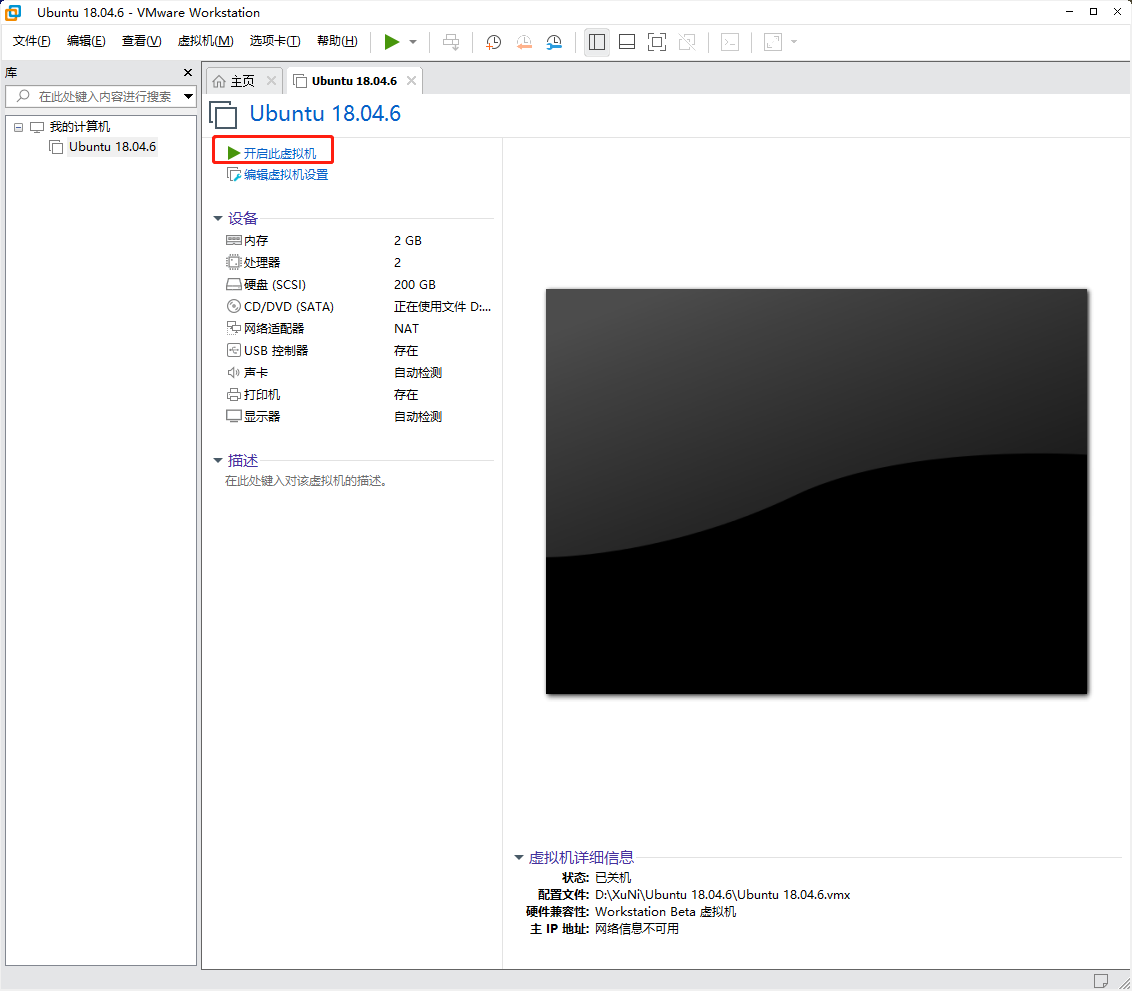Image resolution: width=1132 pixels, height=991 pixels.
Task: Click the large VM icon beside the Ubuntu title
Action: point(223,115)
